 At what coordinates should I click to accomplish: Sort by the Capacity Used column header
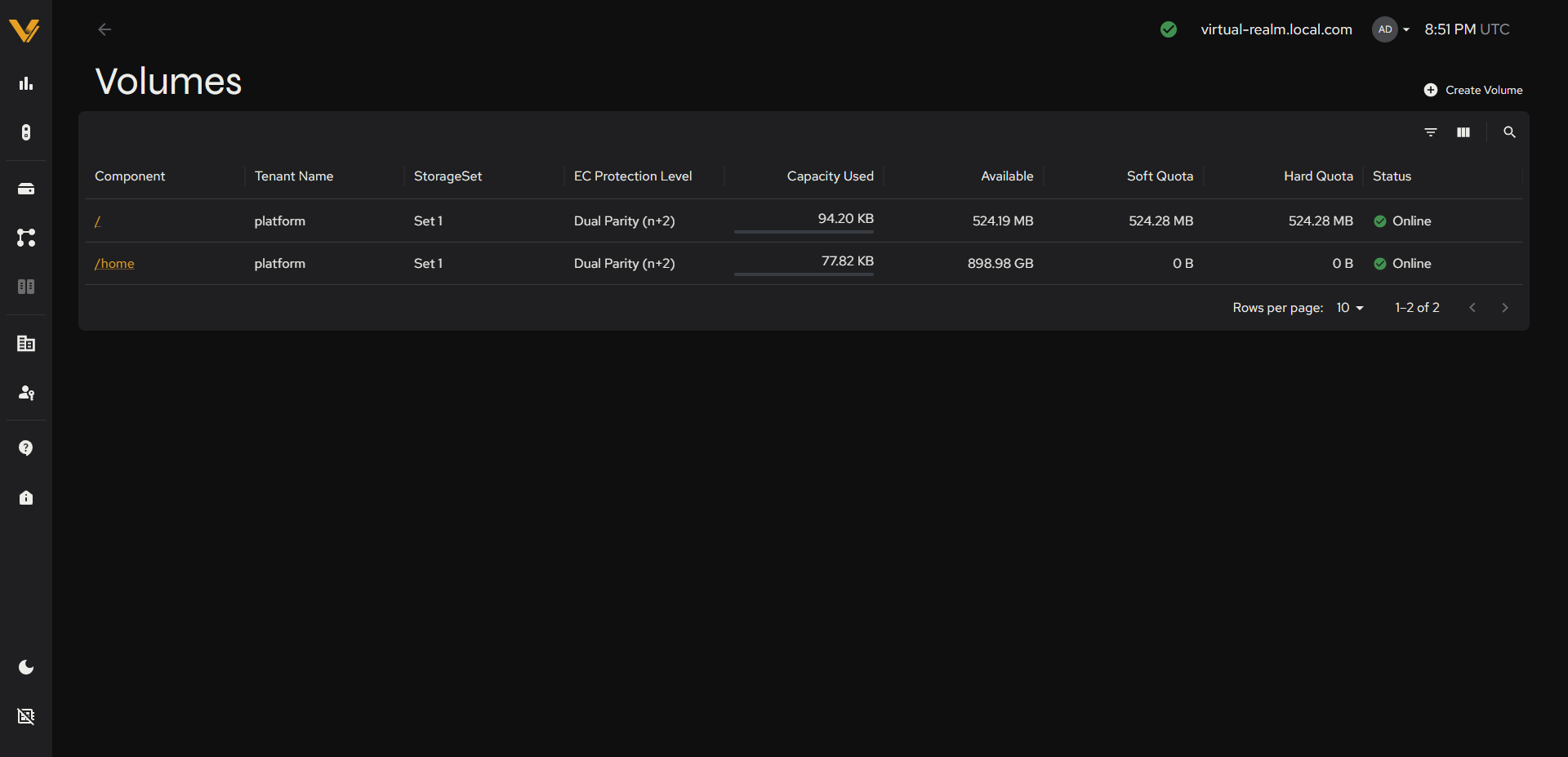[x=830, y=176]
